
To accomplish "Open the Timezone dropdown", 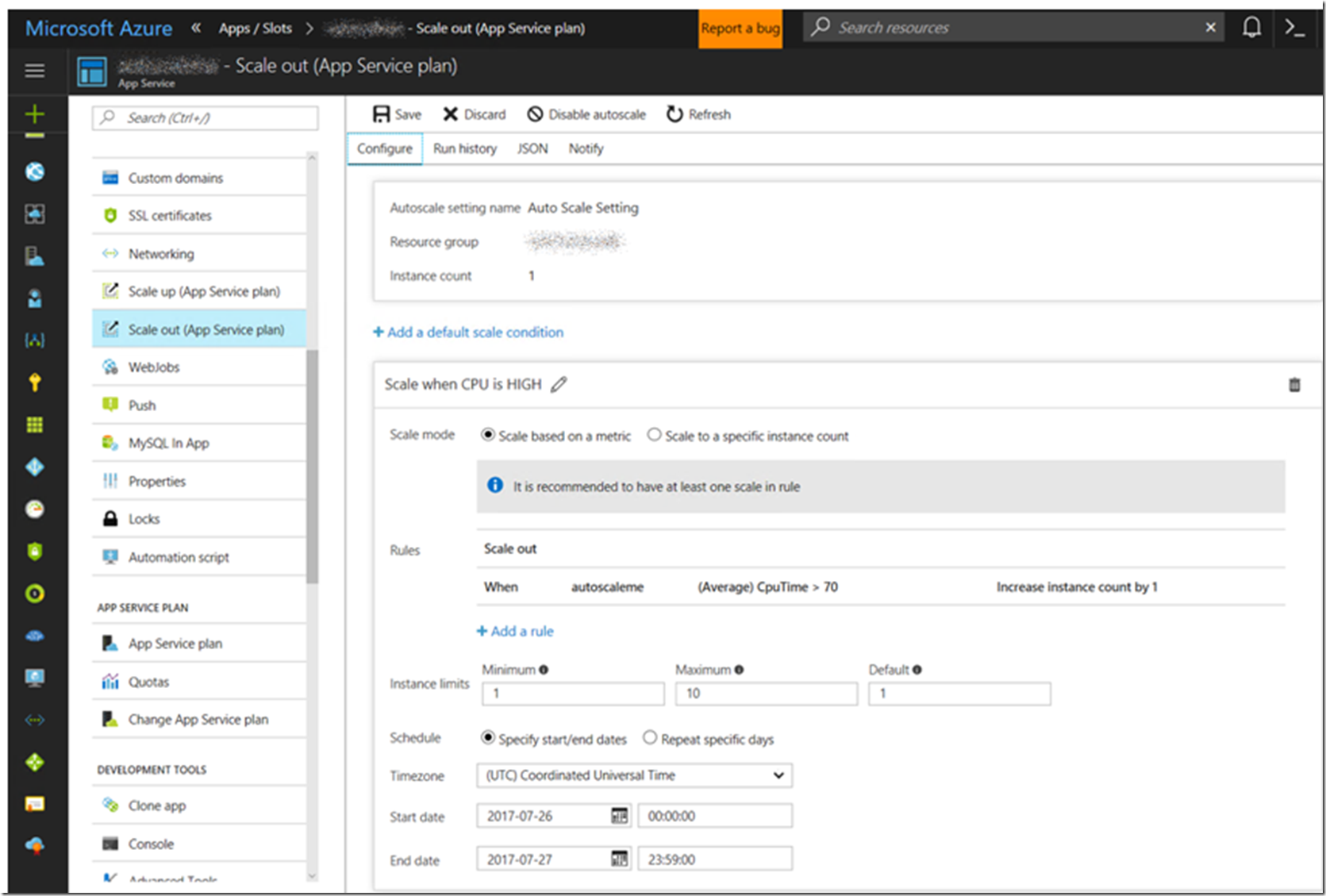I will coord(634,775).
